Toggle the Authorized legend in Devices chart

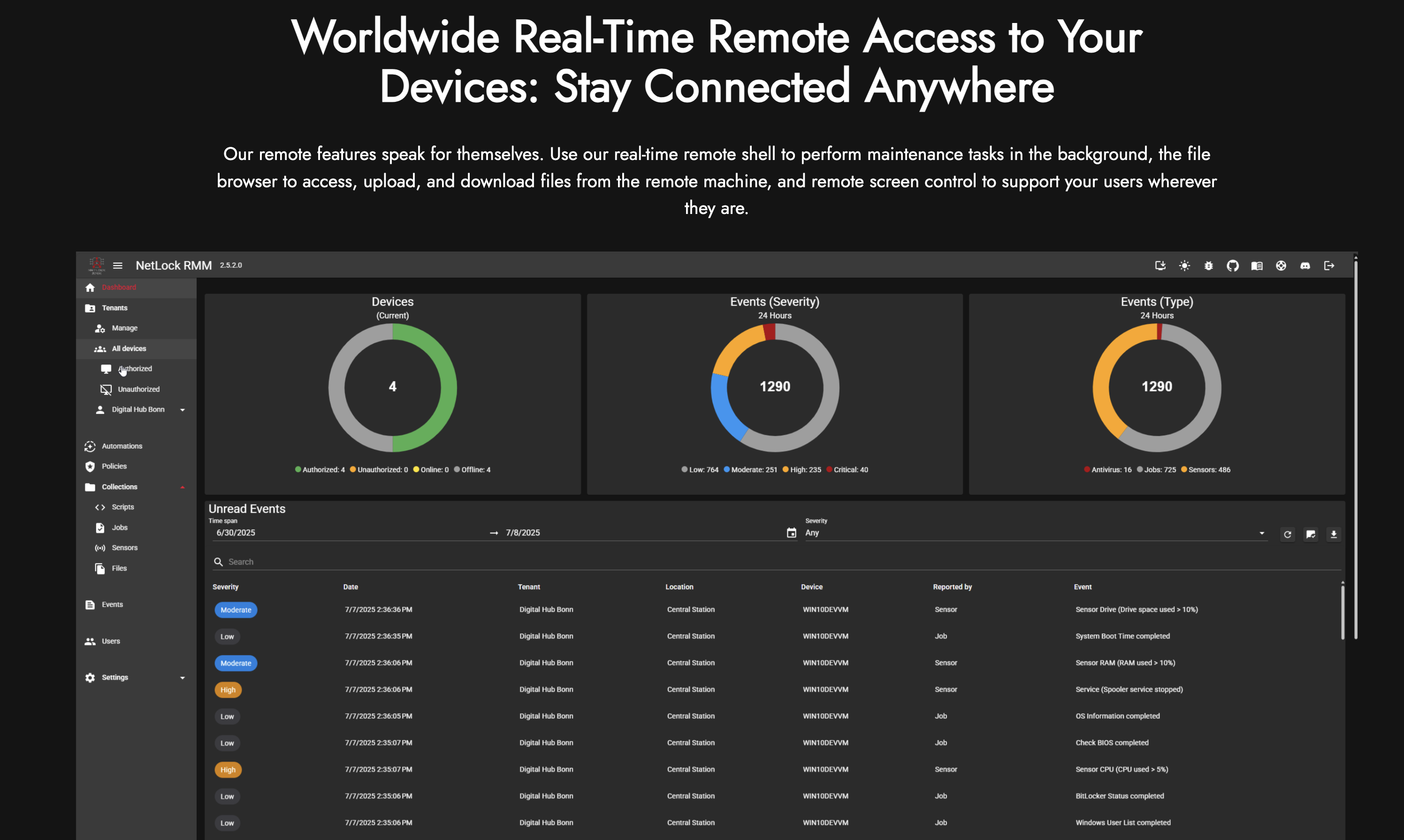coord(320,470)
